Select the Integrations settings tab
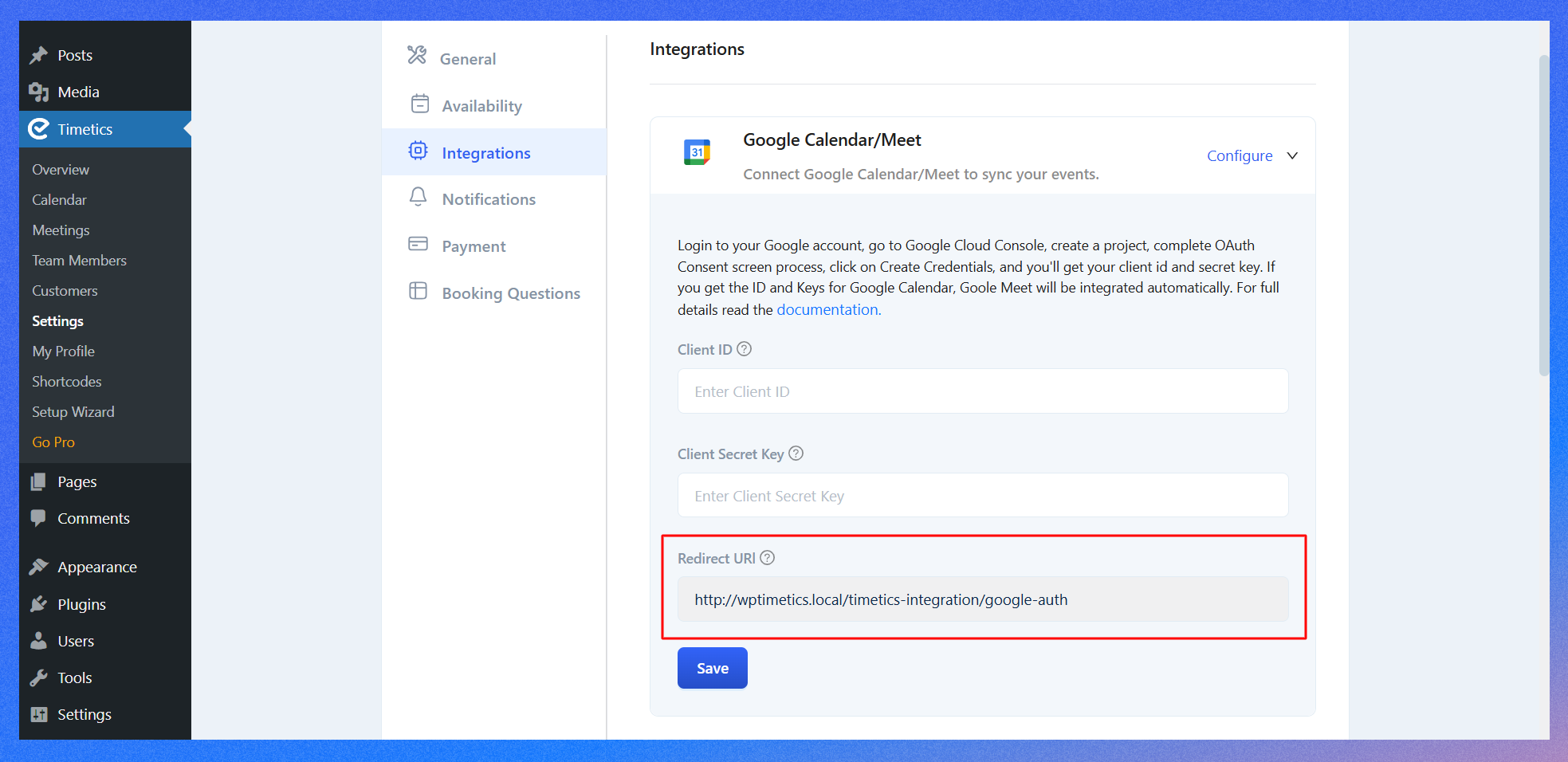1568x762 pixels. coord(494,152)
